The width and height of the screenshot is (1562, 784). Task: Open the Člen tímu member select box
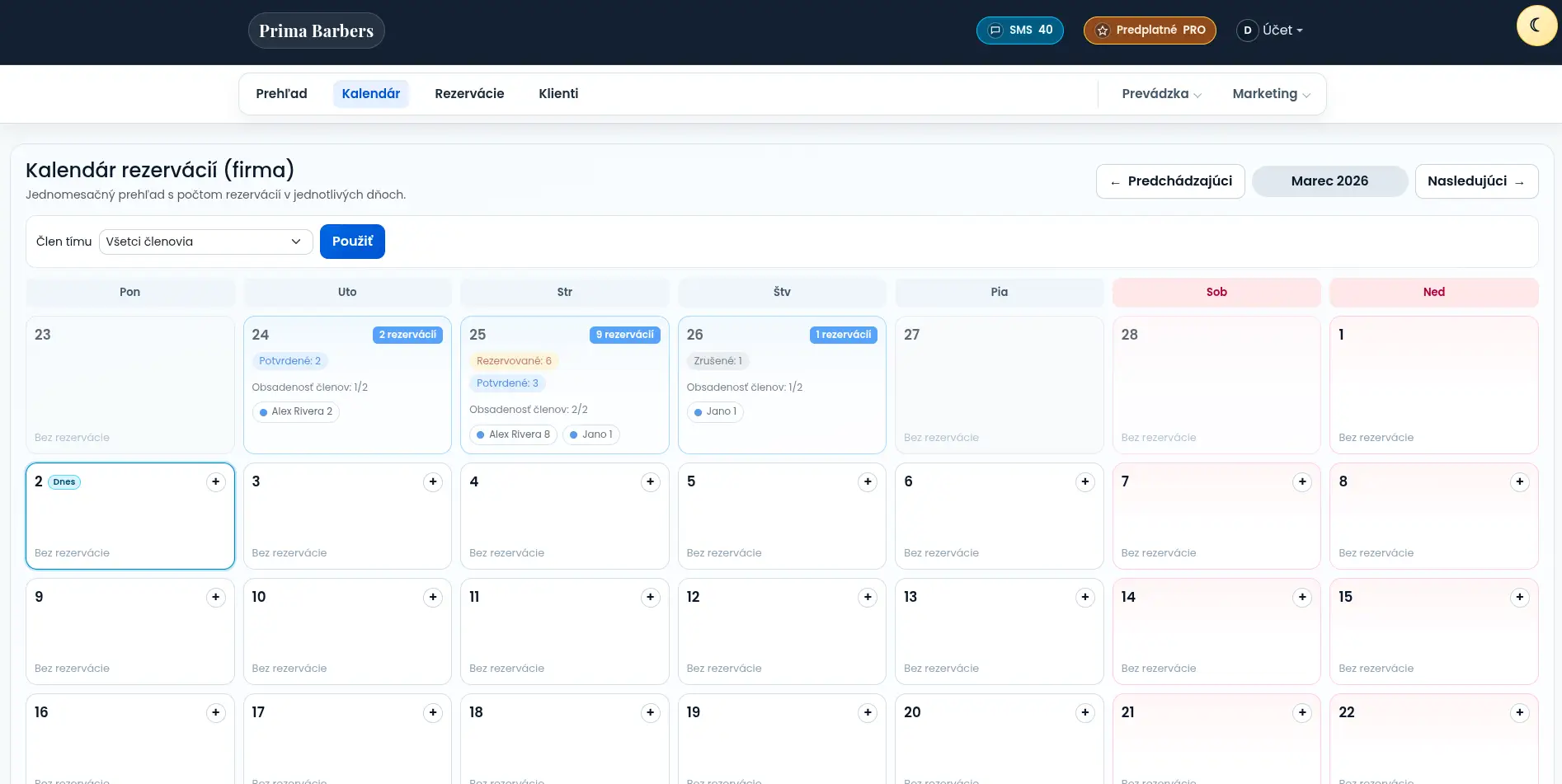pyautogui.click(x=205, y=242)
